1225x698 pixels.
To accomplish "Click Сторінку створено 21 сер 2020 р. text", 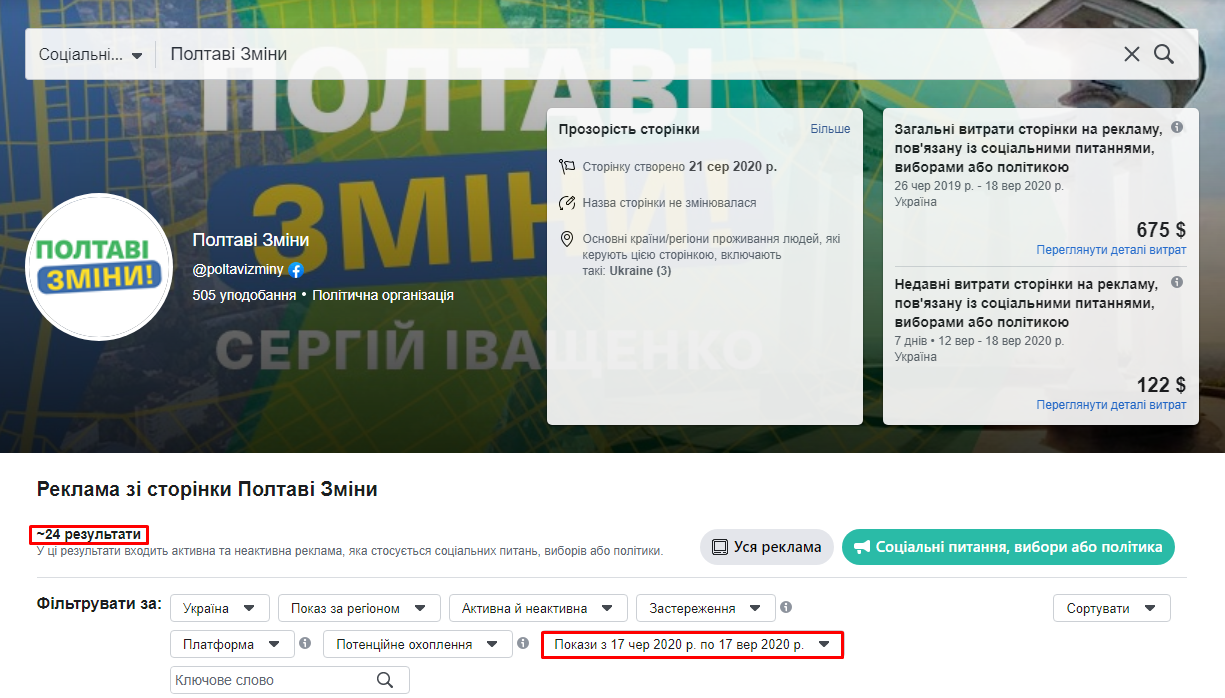I will coord(680,166).
